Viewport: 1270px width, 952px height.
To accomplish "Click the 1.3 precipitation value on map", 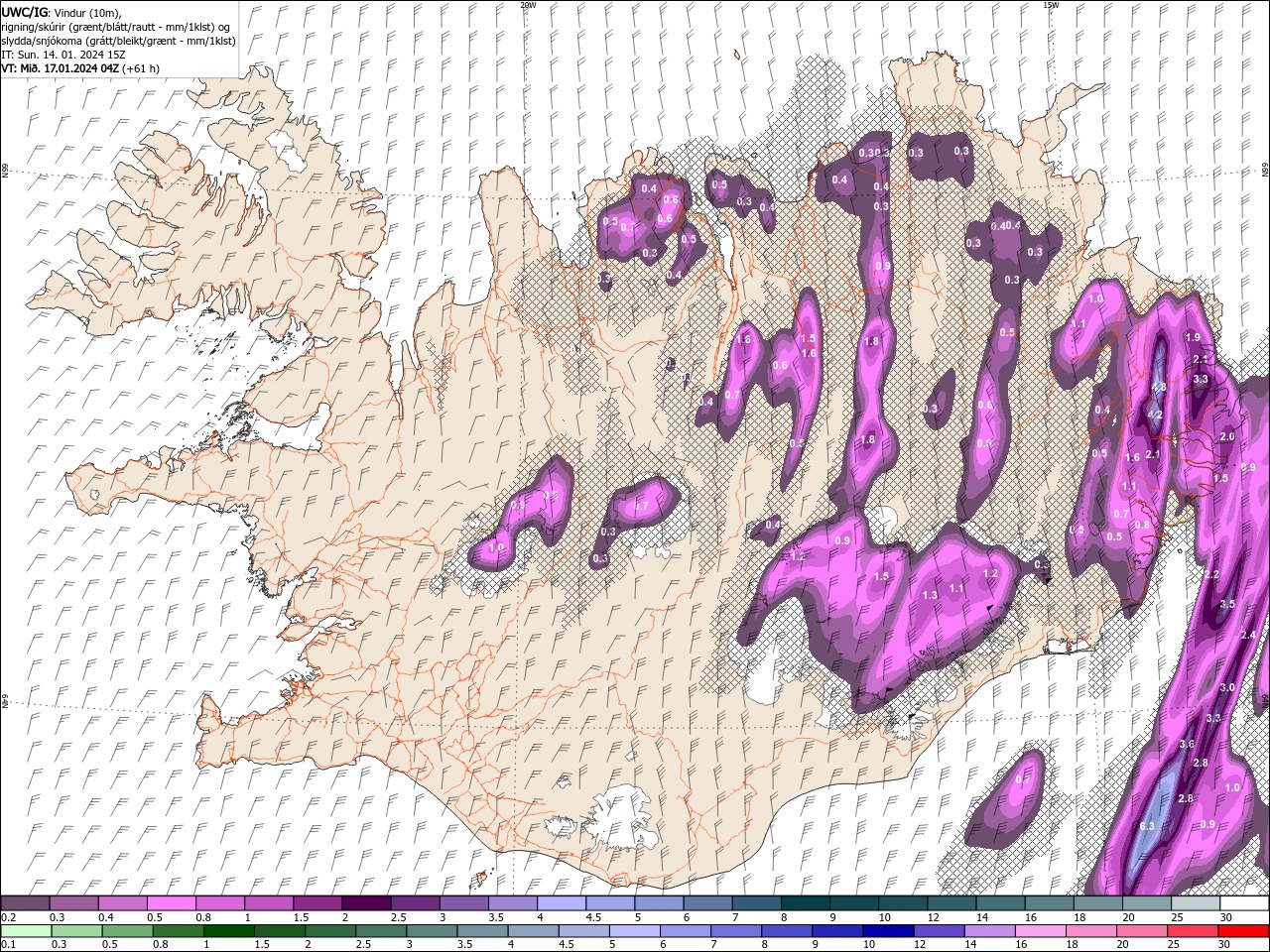I will click(931, 595).
